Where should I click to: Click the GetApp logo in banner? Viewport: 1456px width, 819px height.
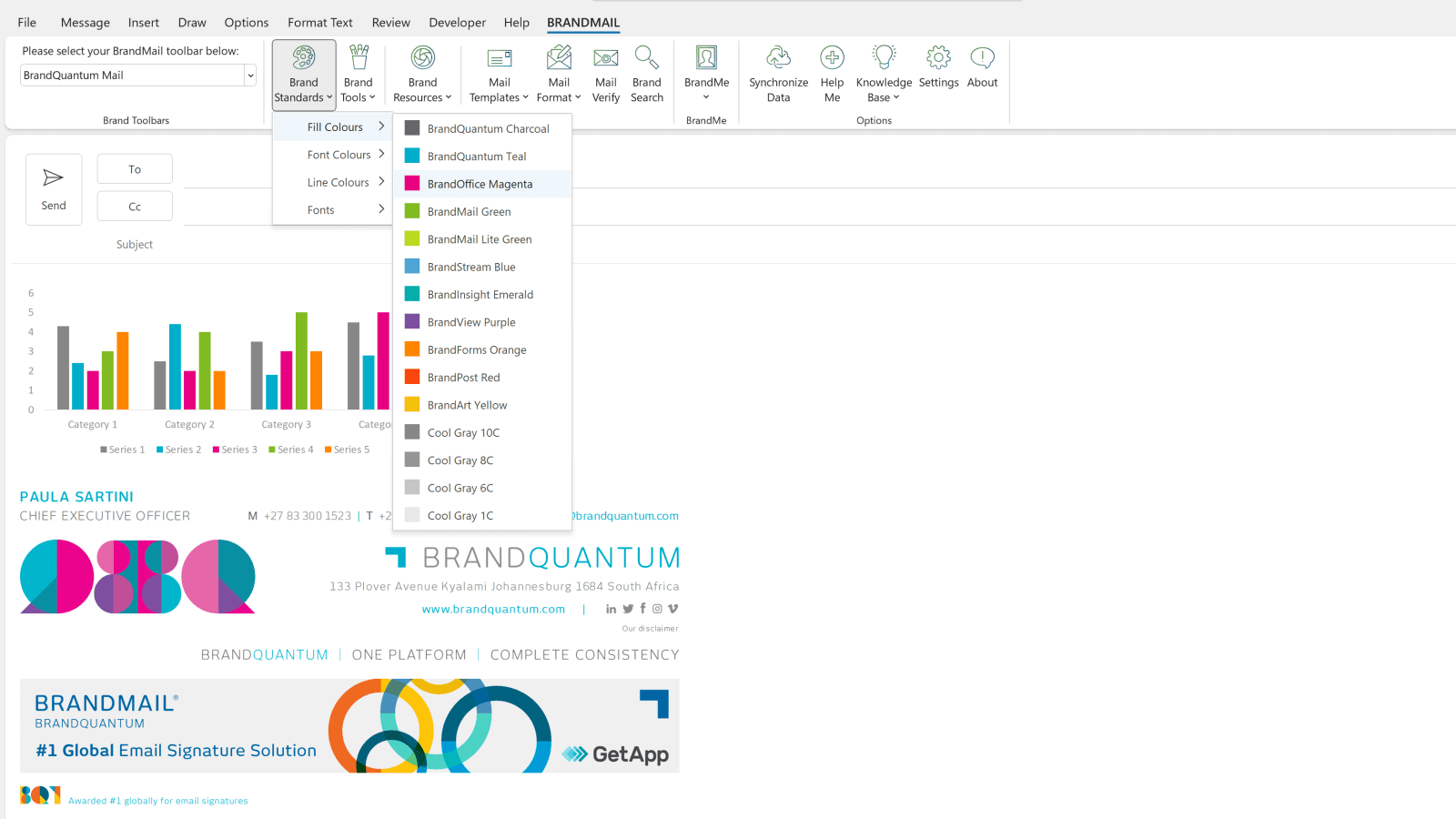tap(615, 754)
